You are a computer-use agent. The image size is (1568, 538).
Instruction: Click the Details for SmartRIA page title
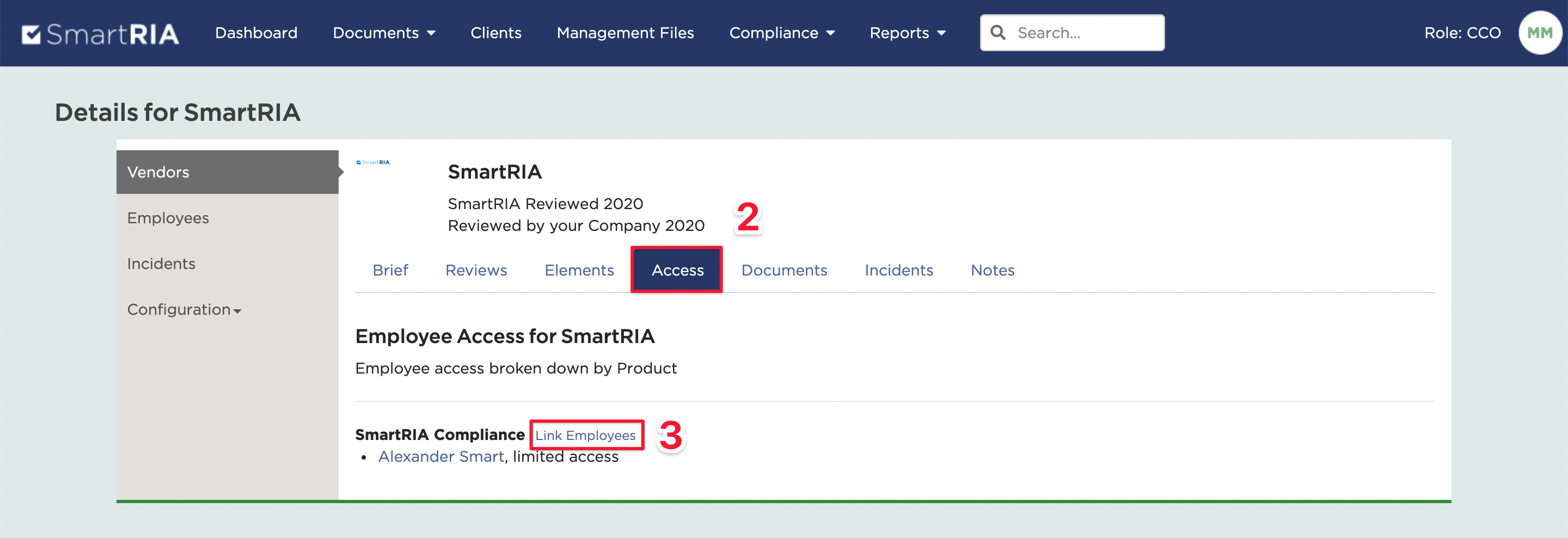(177, 113)
